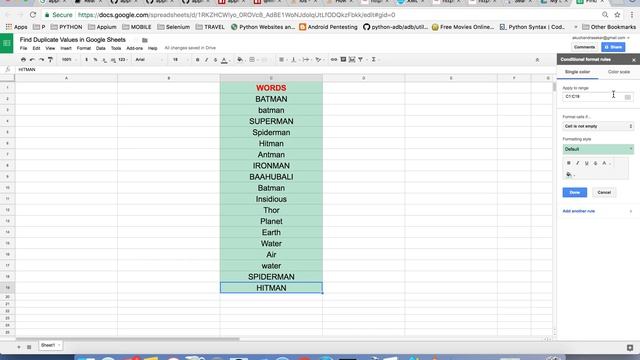
Task: Click the Comments button
Action: [x=584, y=47]
